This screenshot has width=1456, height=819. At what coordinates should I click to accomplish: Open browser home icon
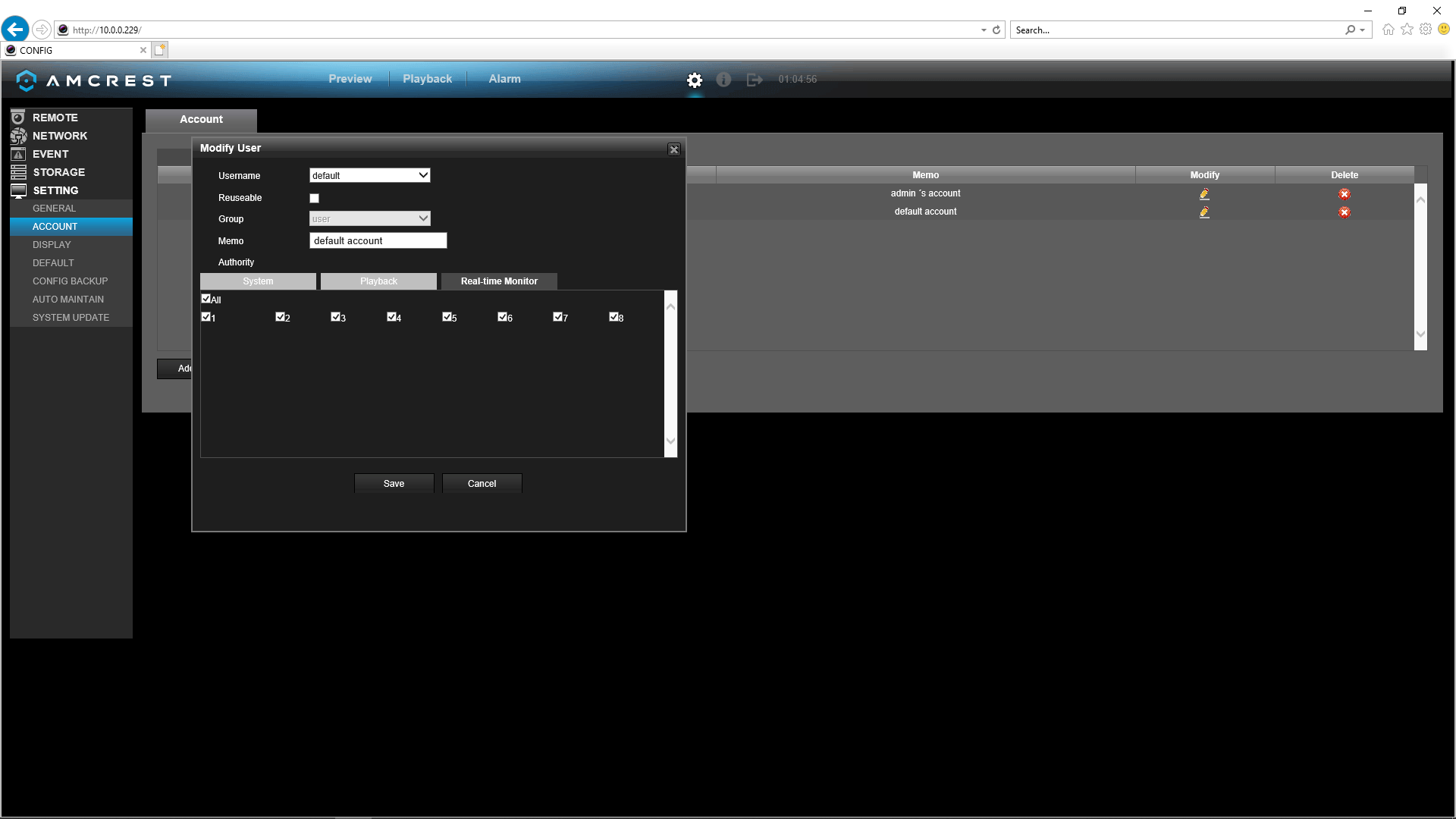[1388, 30]
